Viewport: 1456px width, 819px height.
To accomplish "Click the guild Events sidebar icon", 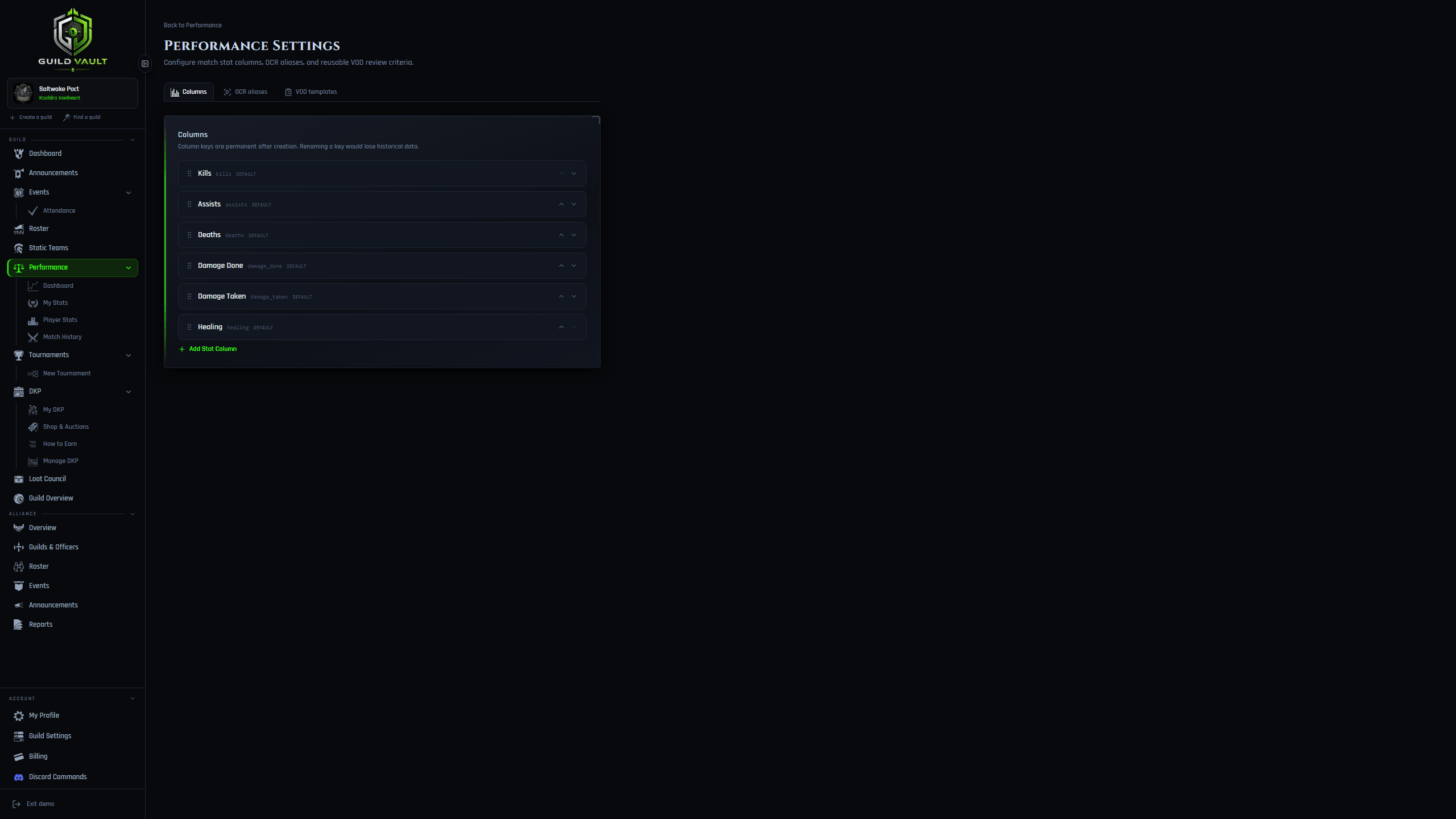I will pos(19,192).
